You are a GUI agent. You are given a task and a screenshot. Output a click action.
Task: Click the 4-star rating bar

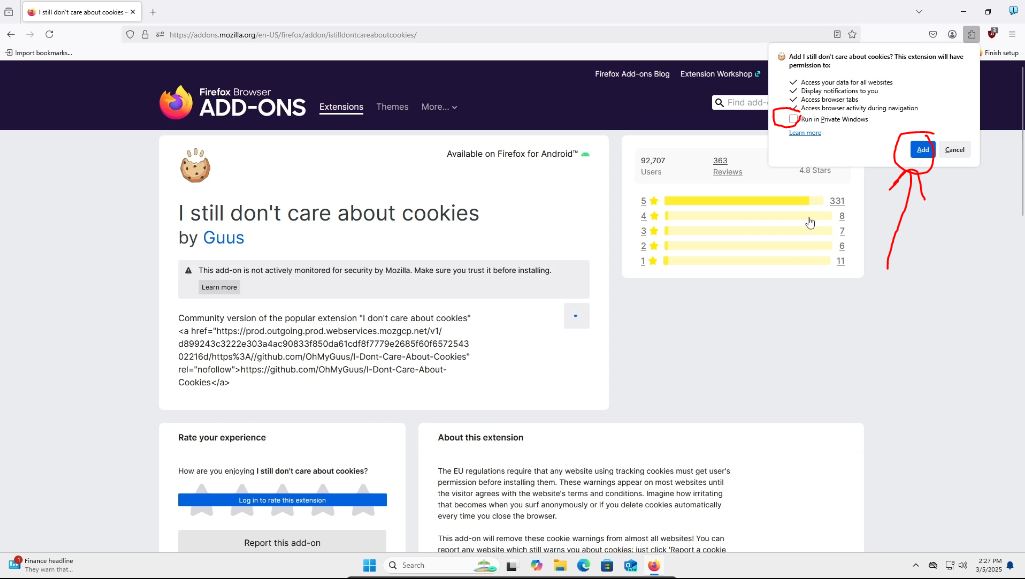(748, 216)
